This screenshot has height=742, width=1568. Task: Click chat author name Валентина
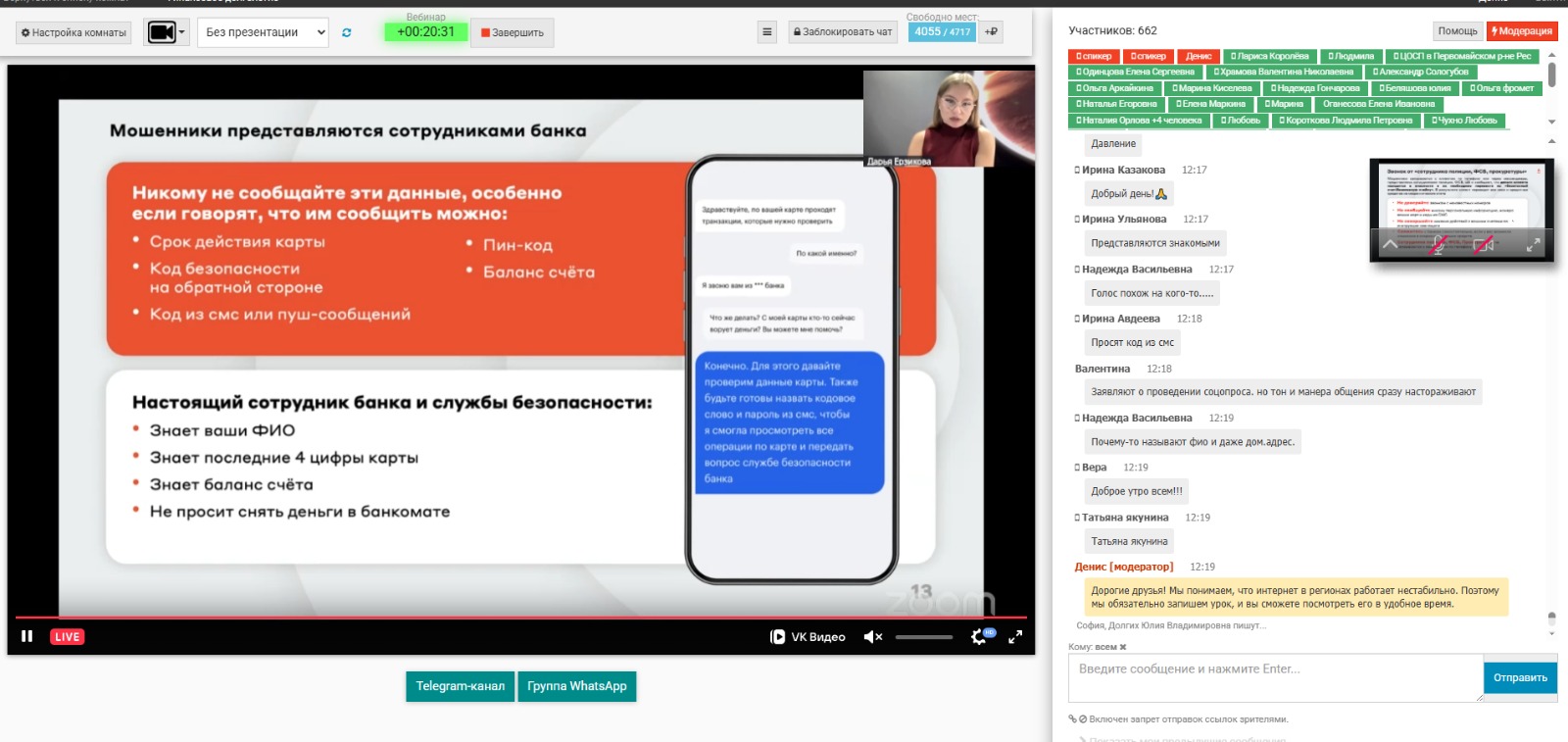click(x=1102, y=369)
